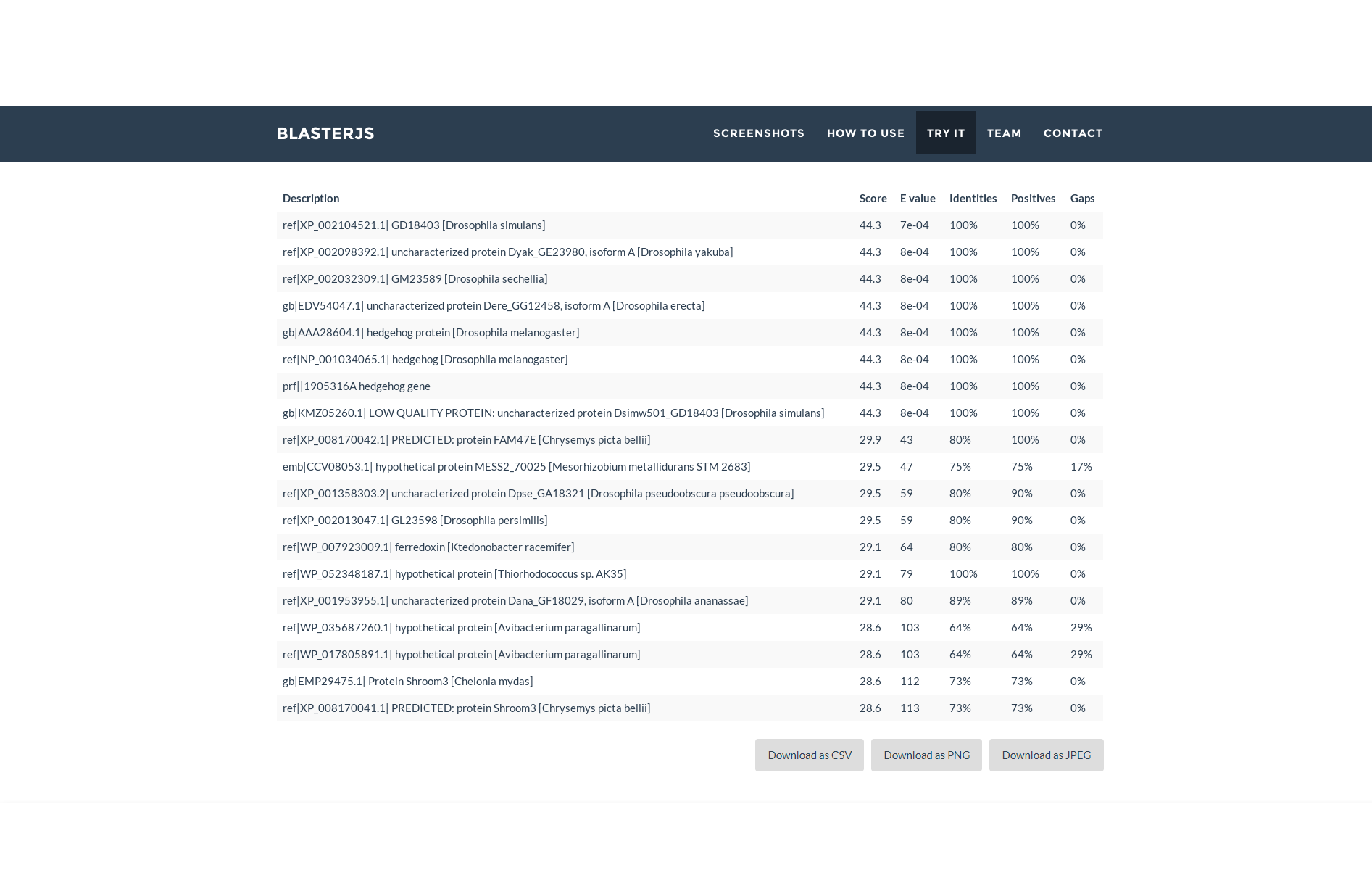Go to How To Use section
Screen dimensions: 1372x870
(865, 133)
